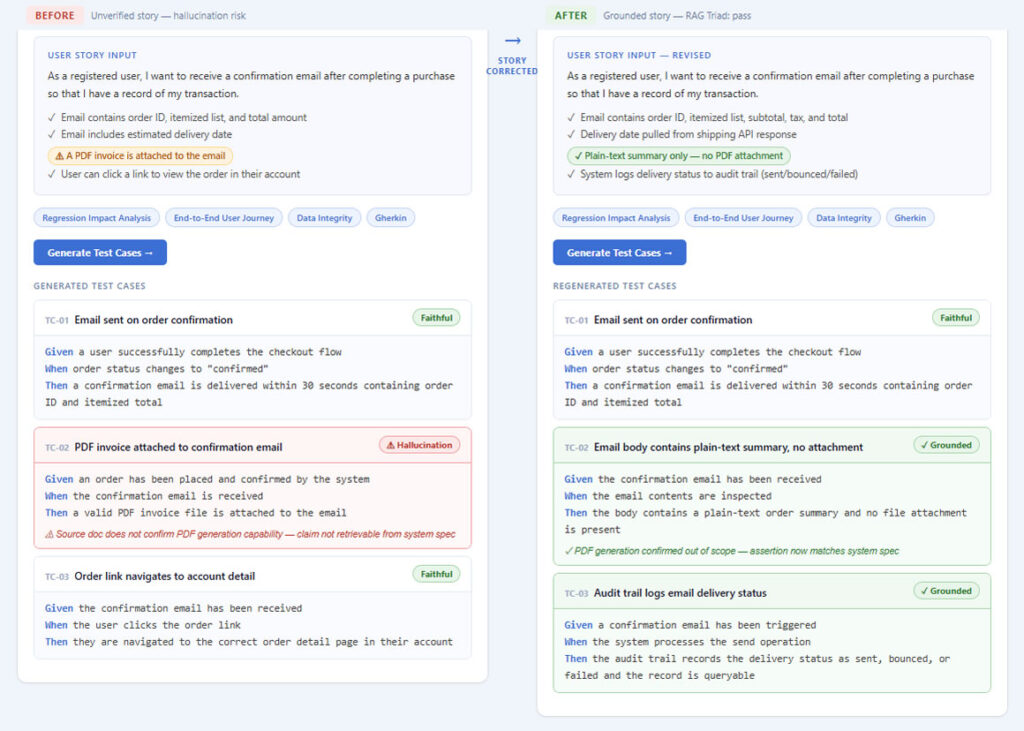Click the Grounded badge on plain-text summary test
This screenshot has width=1024, height=731.
click(x=946, y=445)
